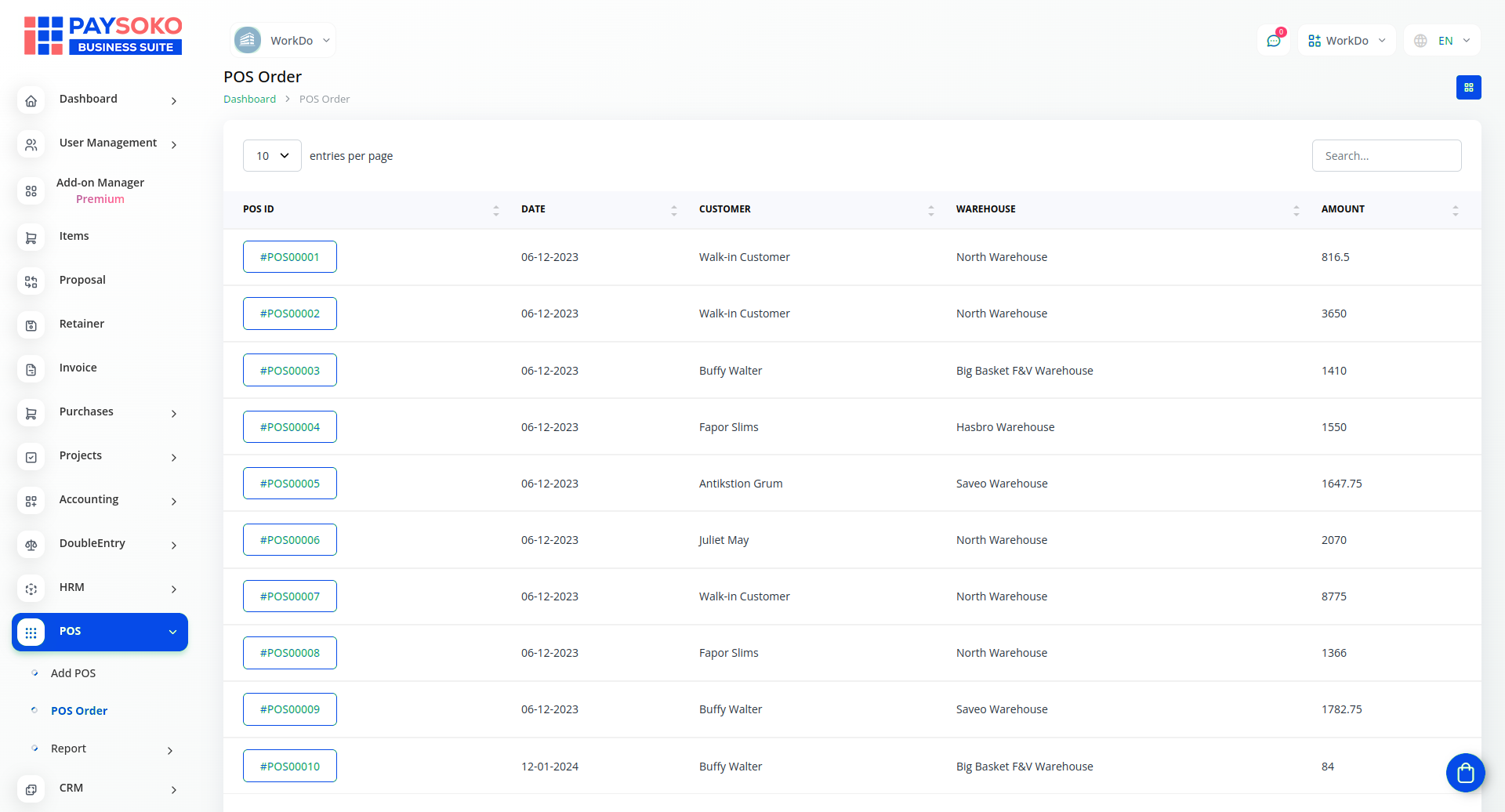Click the Dashboard home icon in sidebar
This screenshot has width=1505, height=812.
(x=31, y=101)
